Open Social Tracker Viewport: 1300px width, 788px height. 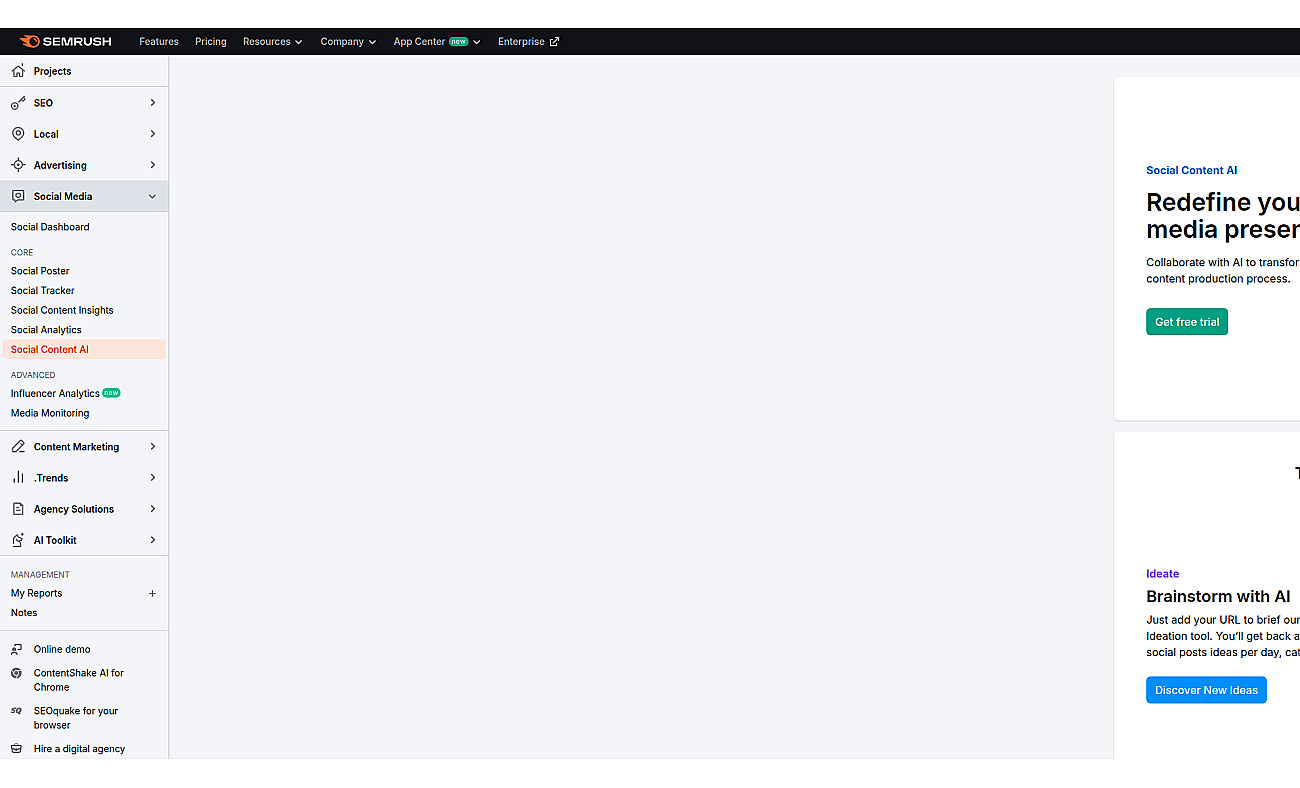43,291
